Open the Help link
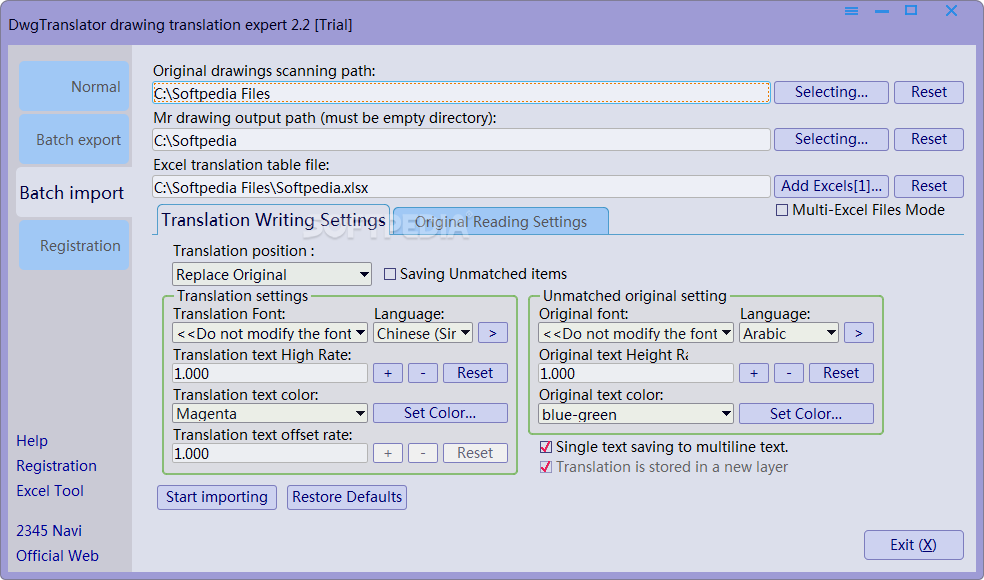984x580 pixels. 32,441
